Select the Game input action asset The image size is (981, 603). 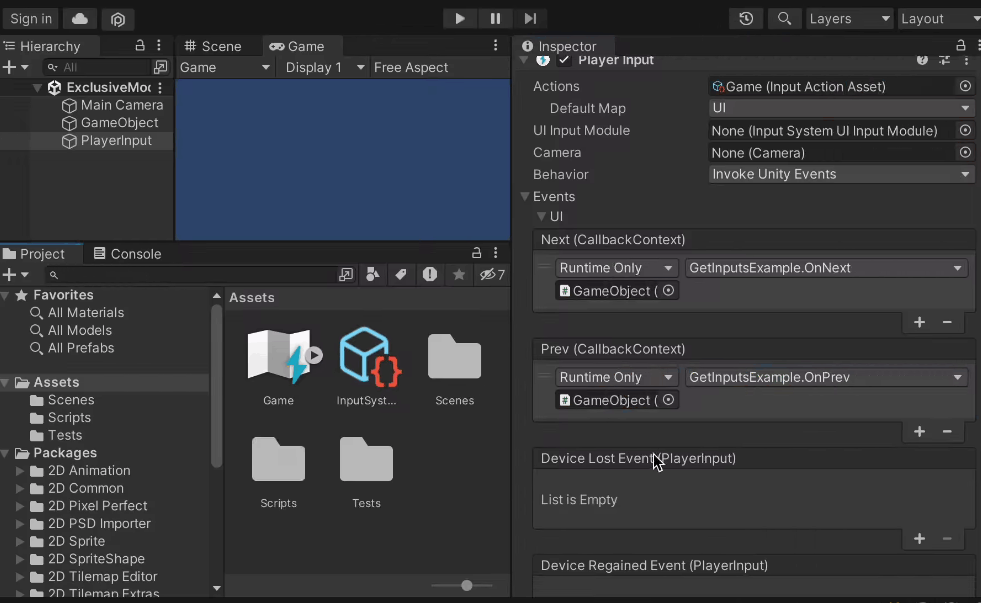278,366
